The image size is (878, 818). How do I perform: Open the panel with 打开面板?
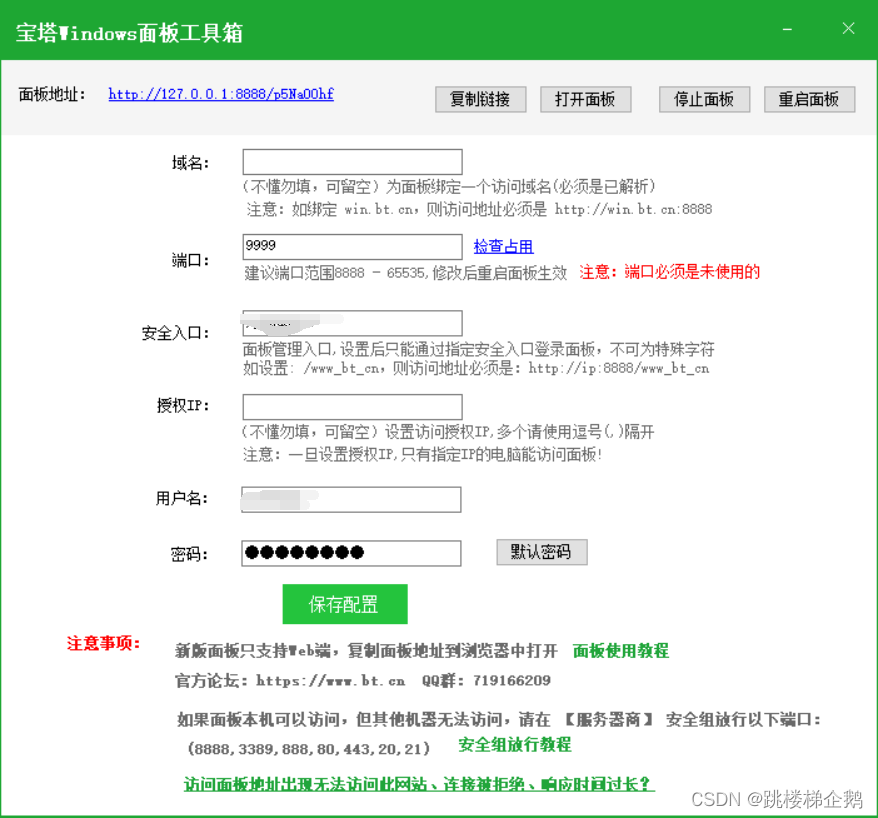click(585, 99)
